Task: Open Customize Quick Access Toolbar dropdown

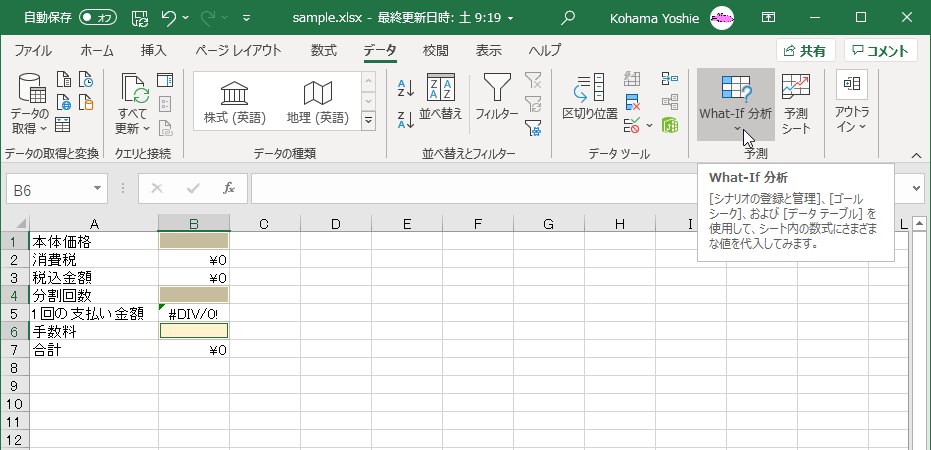Action: pyautogui.click(x=246, y=17)
